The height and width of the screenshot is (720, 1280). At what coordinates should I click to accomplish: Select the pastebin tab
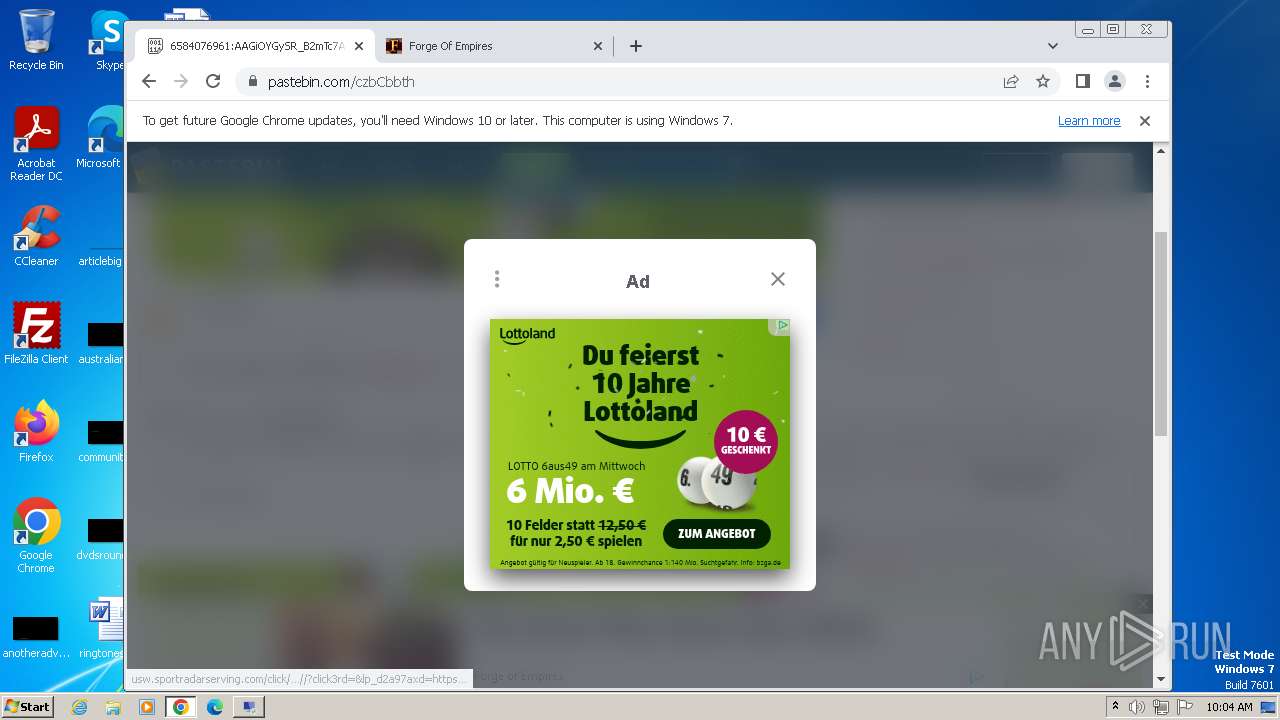tap(255, 46)
